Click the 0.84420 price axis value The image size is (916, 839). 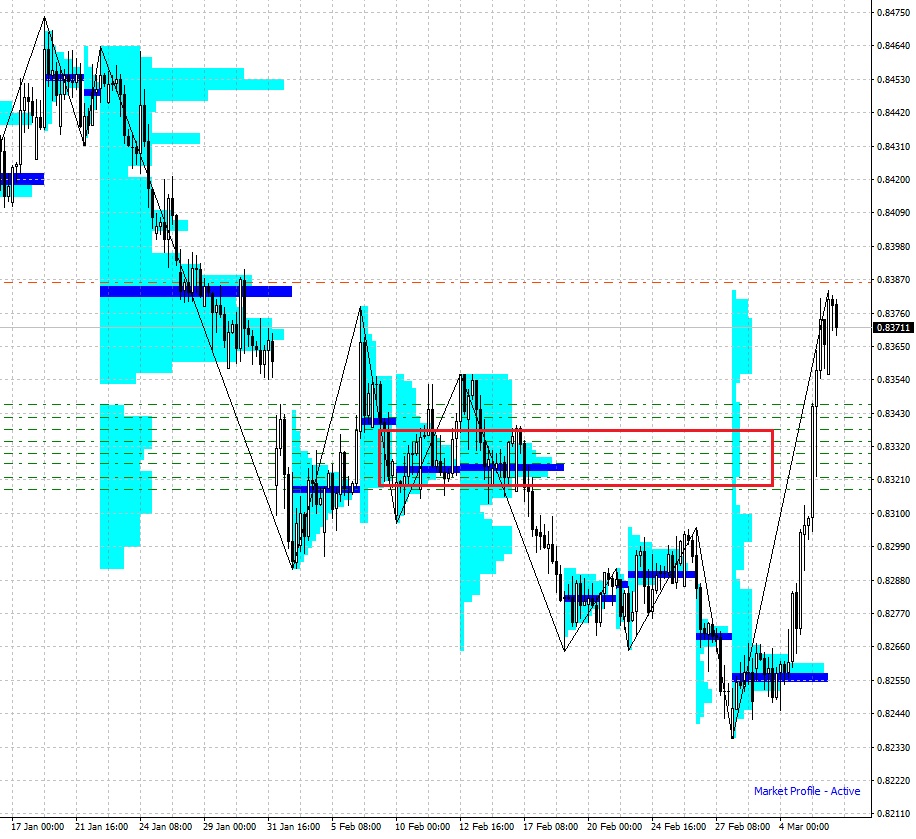pos(893,113)
